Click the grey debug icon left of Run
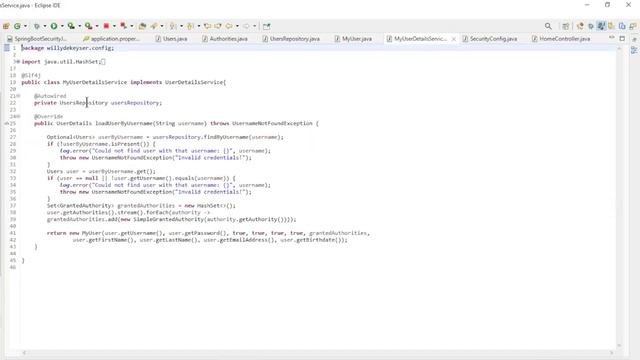The height and width of the screenshot is (360, 640). 37,26
